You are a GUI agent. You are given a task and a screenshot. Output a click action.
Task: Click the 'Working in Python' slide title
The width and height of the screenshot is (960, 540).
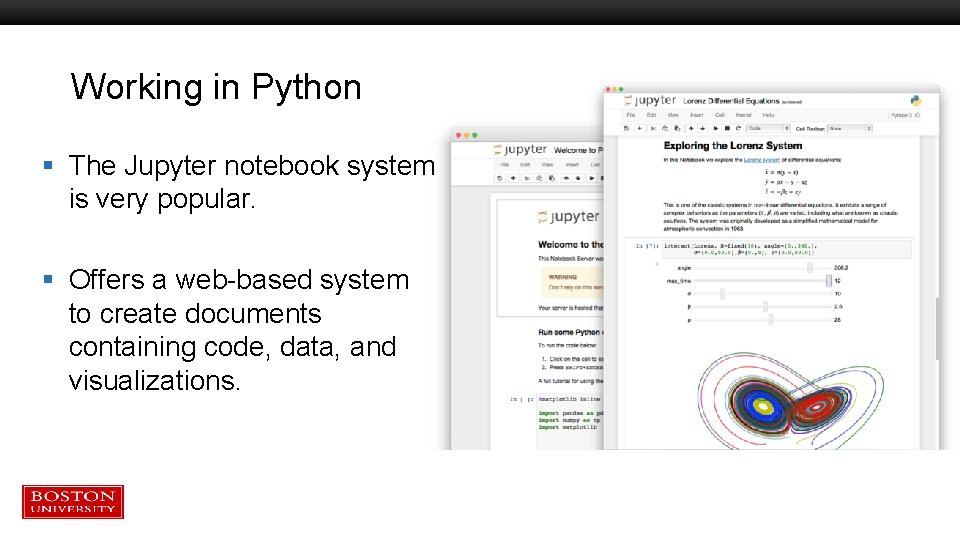click(x=216, y=87)
